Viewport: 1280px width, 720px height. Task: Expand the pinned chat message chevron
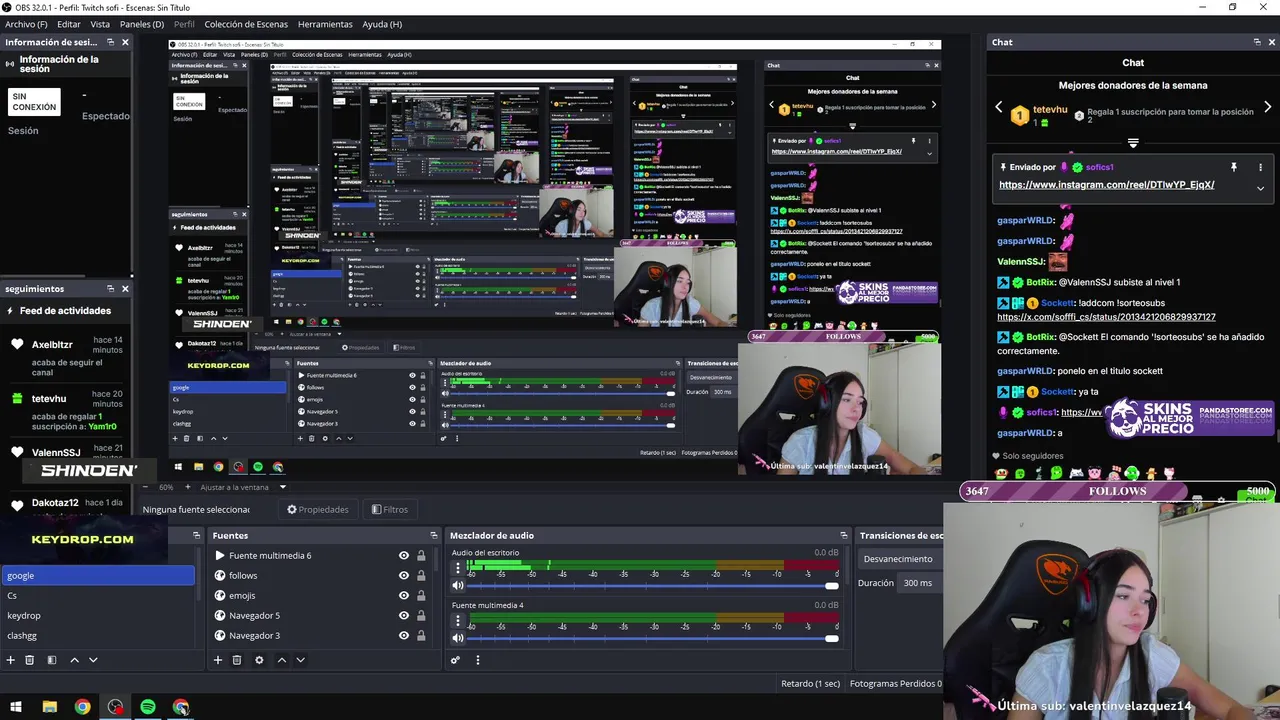(x=1260, y=188)
